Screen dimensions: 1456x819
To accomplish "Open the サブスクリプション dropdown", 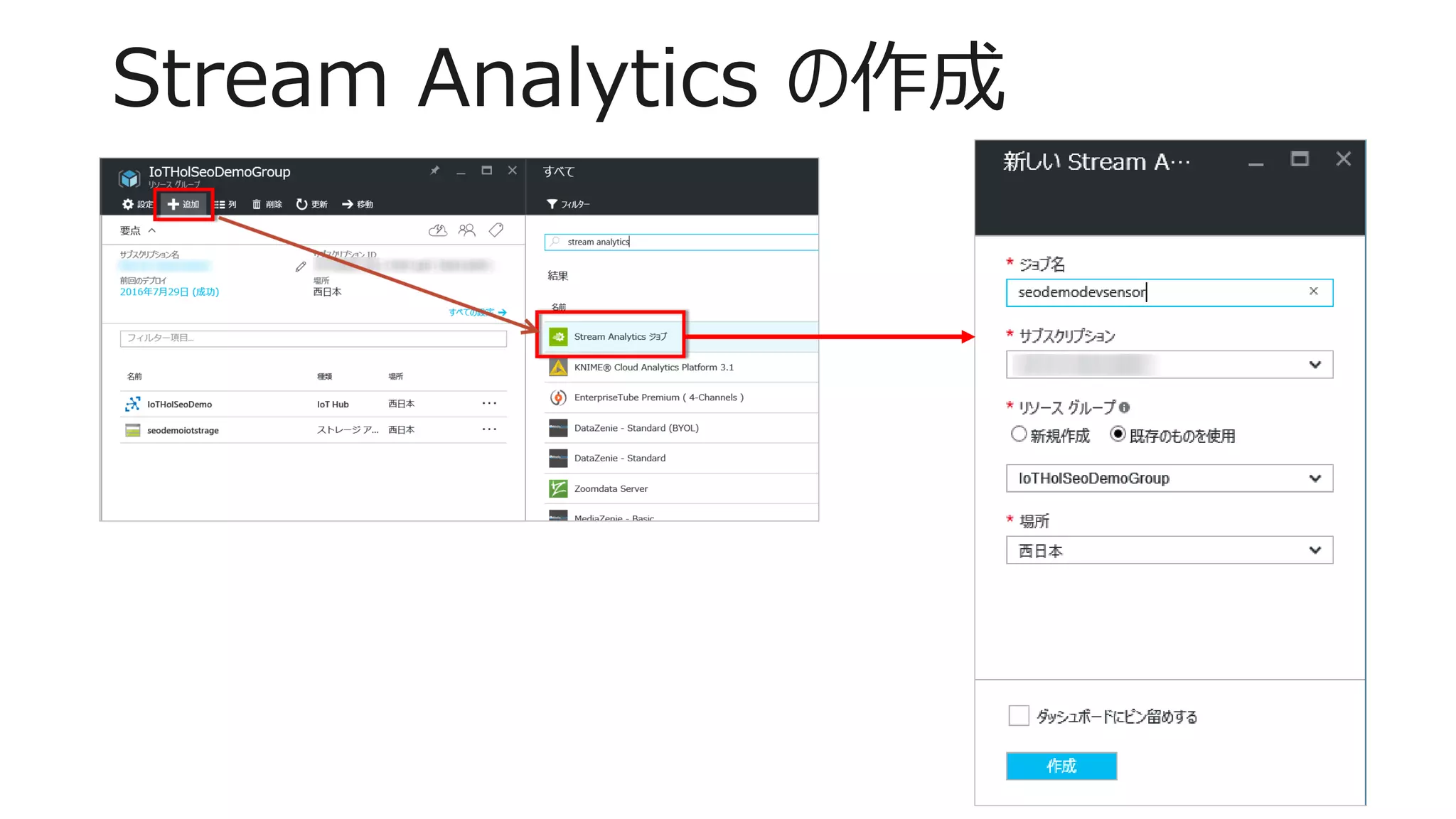I will (x=1169, y=365).
